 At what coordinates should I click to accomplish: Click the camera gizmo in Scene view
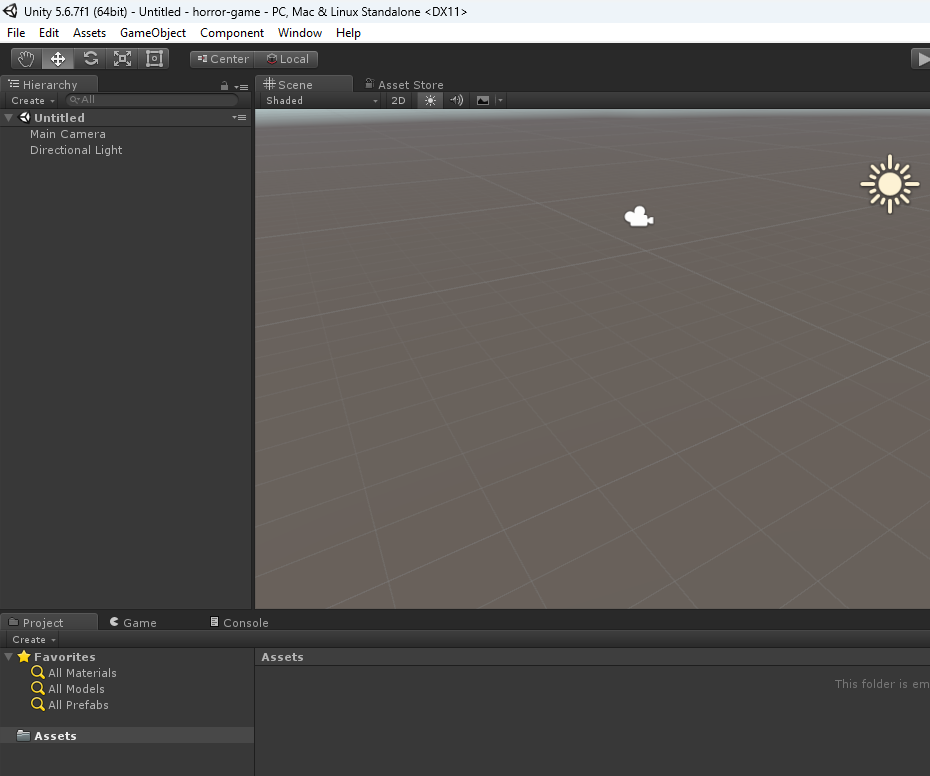pos(639,217)
